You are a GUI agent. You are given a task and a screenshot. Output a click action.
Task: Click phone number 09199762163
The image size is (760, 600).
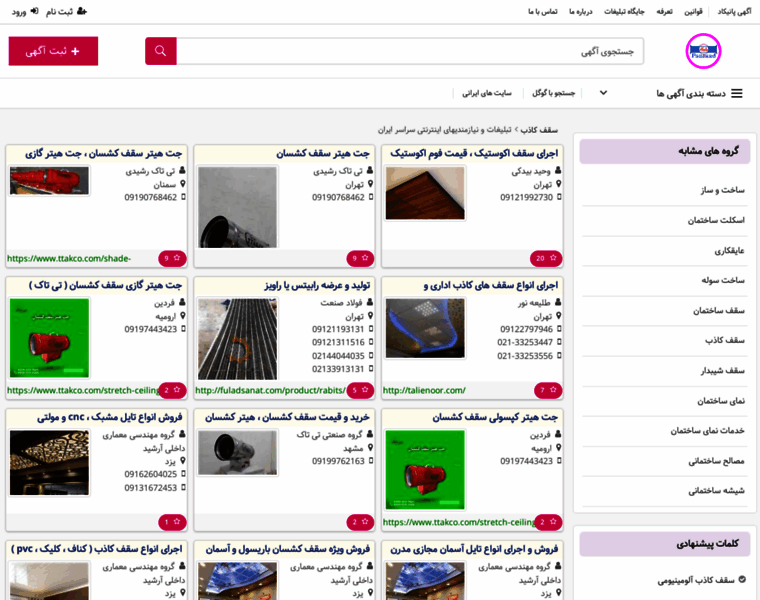[x=338, y=461]
